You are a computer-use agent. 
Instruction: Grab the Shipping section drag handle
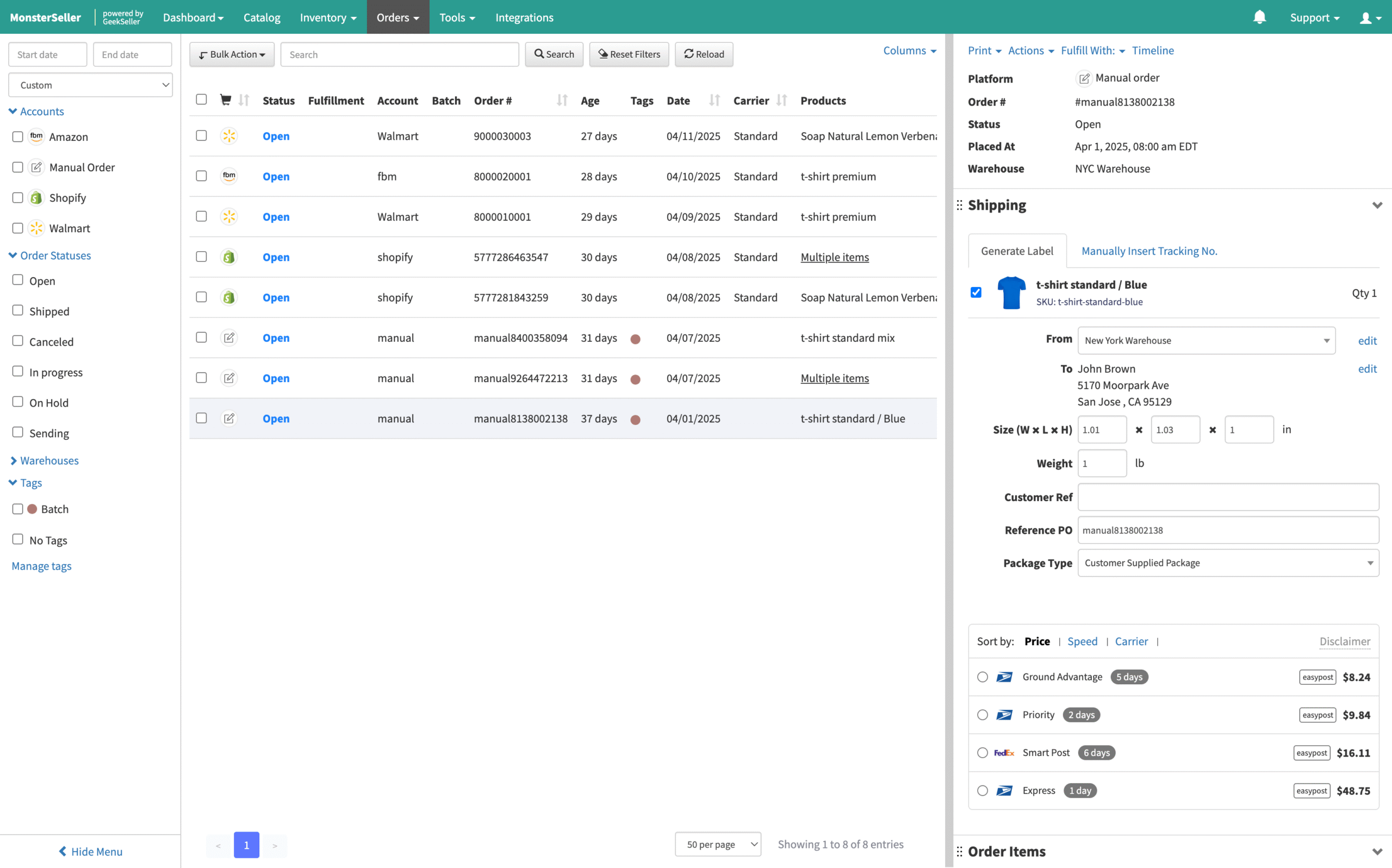tap(959, 205)
